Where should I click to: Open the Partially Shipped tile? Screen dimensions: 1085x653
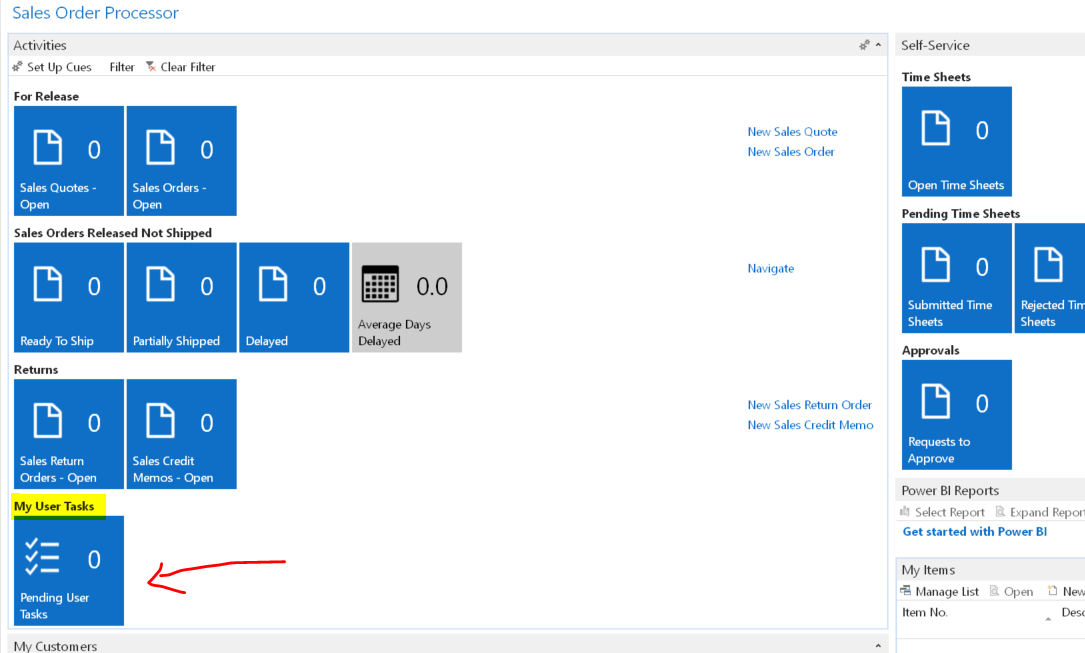pos(181,297)
